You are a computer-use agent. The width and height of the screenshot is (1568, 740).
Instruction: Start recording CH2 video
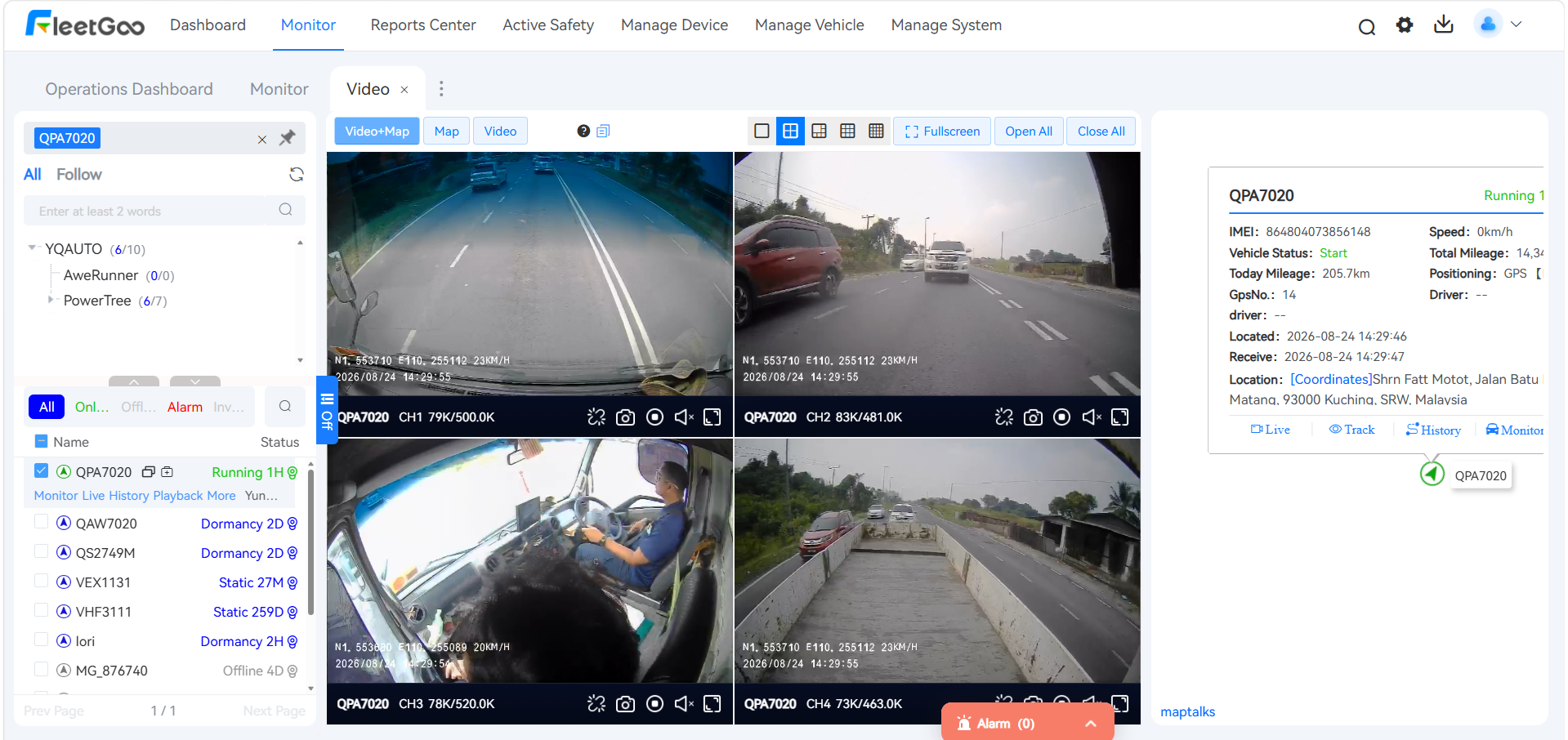1061,417
